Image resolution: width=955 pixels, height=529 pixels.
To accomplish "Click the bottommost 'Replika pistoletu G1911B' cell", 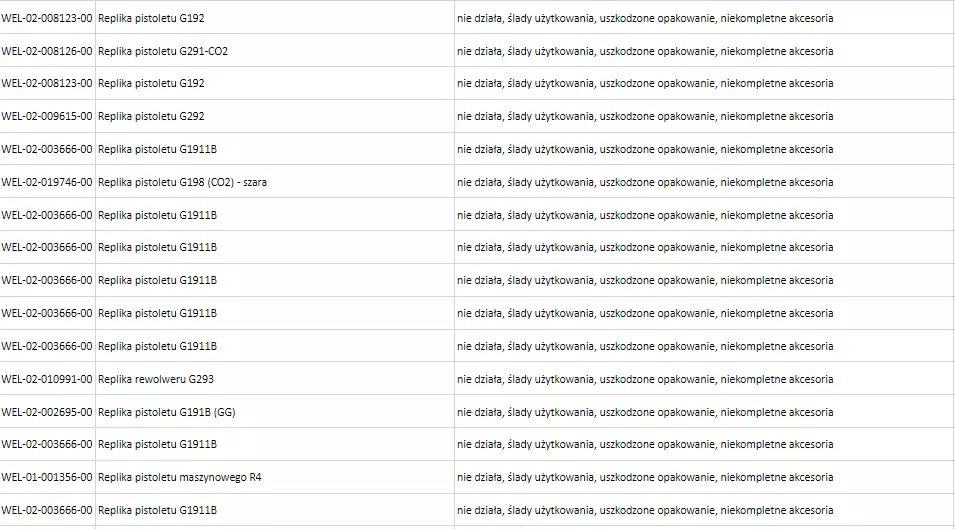I will [157, 510].
